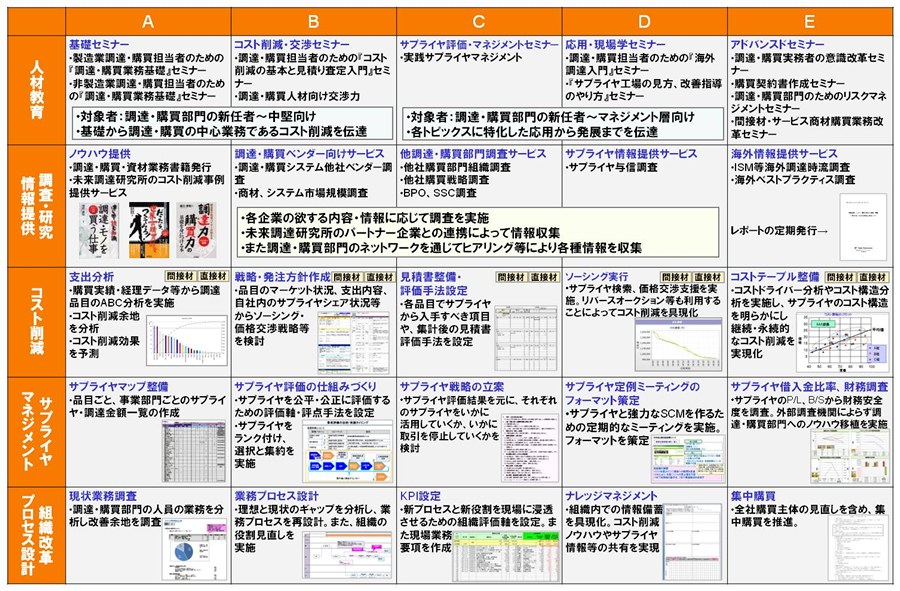
Task: Select the 業務プロセス設計 heading
Action: (276, 496)
